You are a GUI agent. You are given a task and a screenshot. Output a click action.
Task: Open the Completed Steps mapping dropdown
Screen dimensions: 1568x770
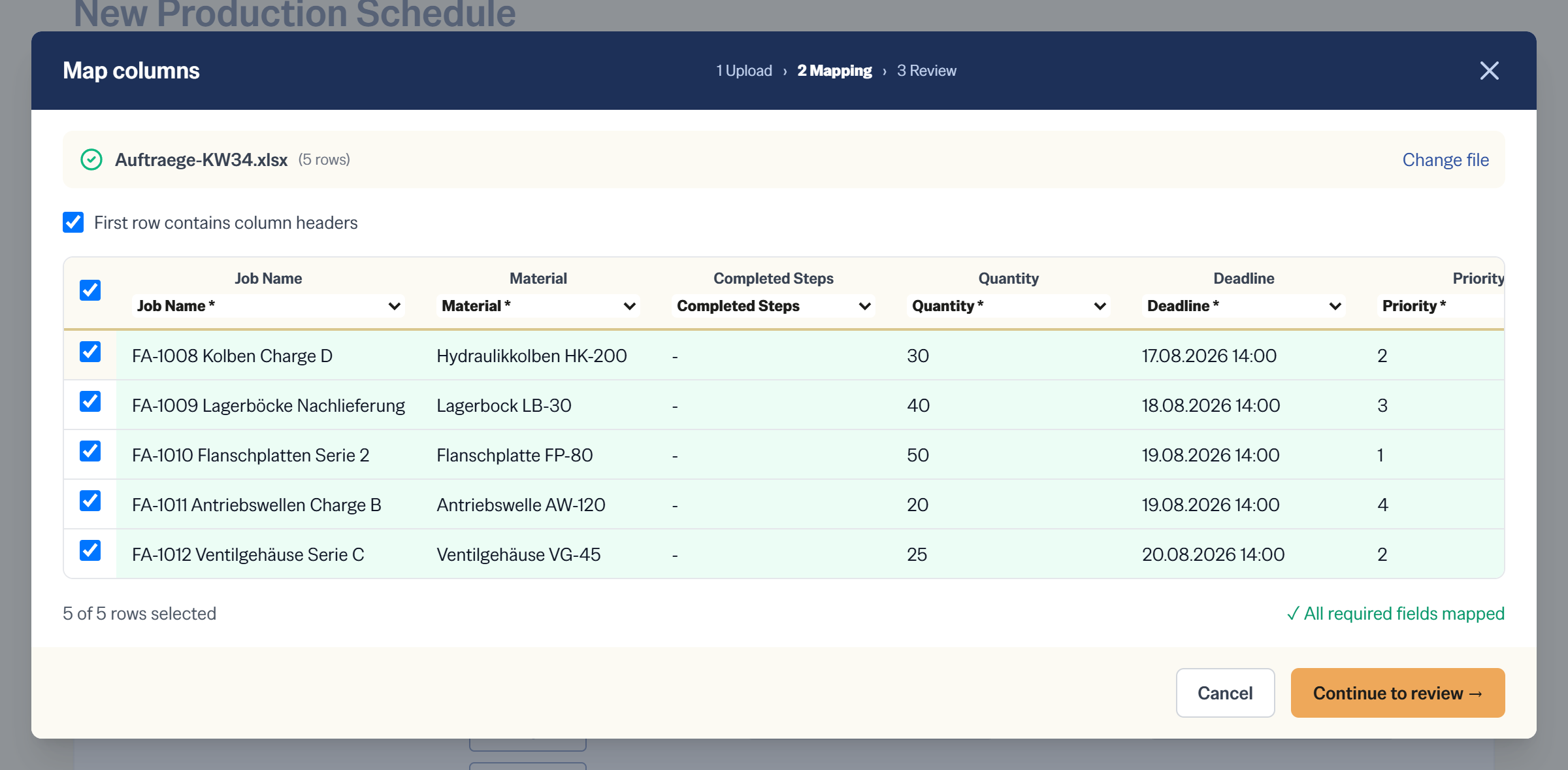point(774,306)
